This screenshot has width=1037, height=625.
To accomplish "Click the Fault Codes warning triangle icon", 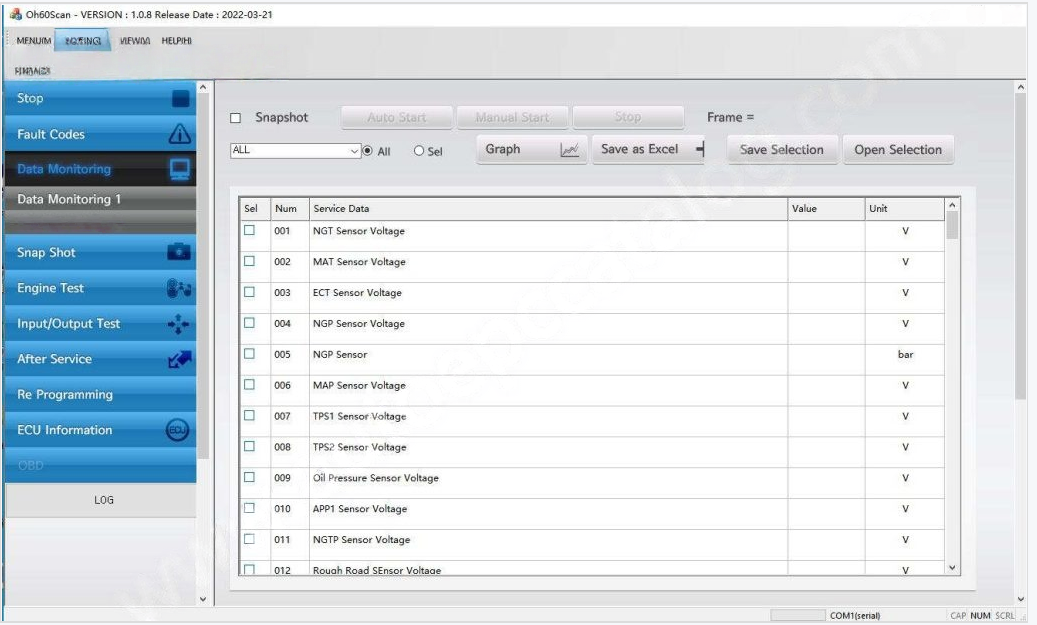I will pos(180,135).
